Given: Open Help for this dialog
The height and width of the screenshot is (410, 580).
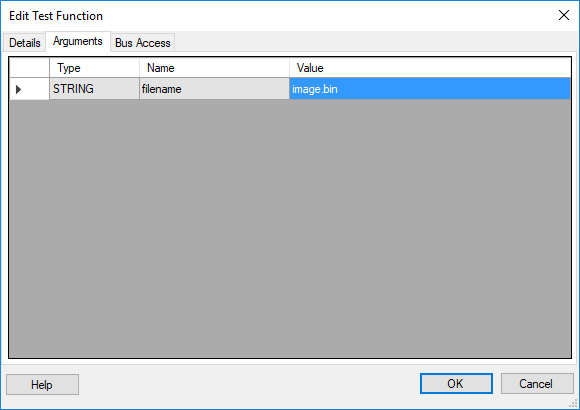Looking at the screenshot, I should (43, 384).
